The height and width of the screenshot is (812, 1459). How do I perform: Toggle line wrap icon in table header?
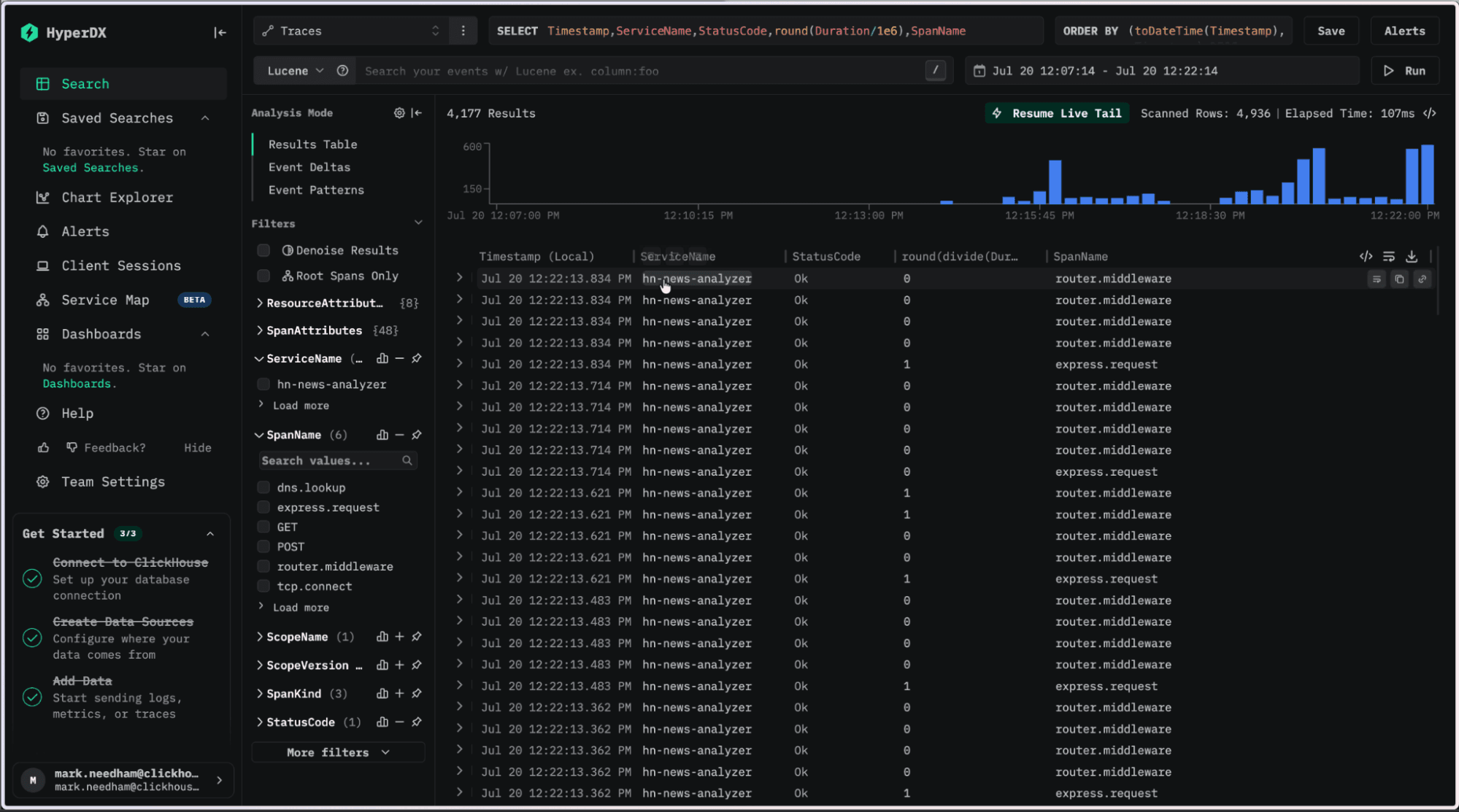click(1389, 256)
